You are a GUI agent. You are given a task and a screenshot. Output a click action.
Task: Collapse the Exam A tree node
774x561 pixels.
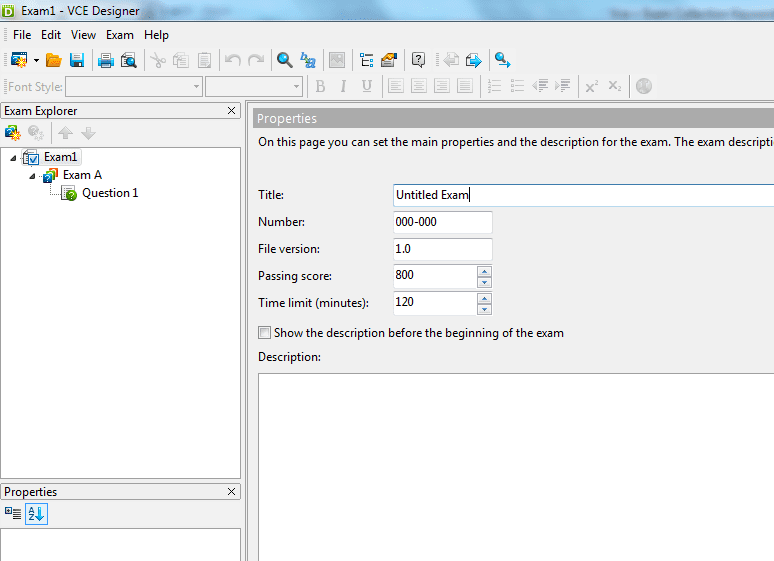pyautogui.click(x=32, y=176)
